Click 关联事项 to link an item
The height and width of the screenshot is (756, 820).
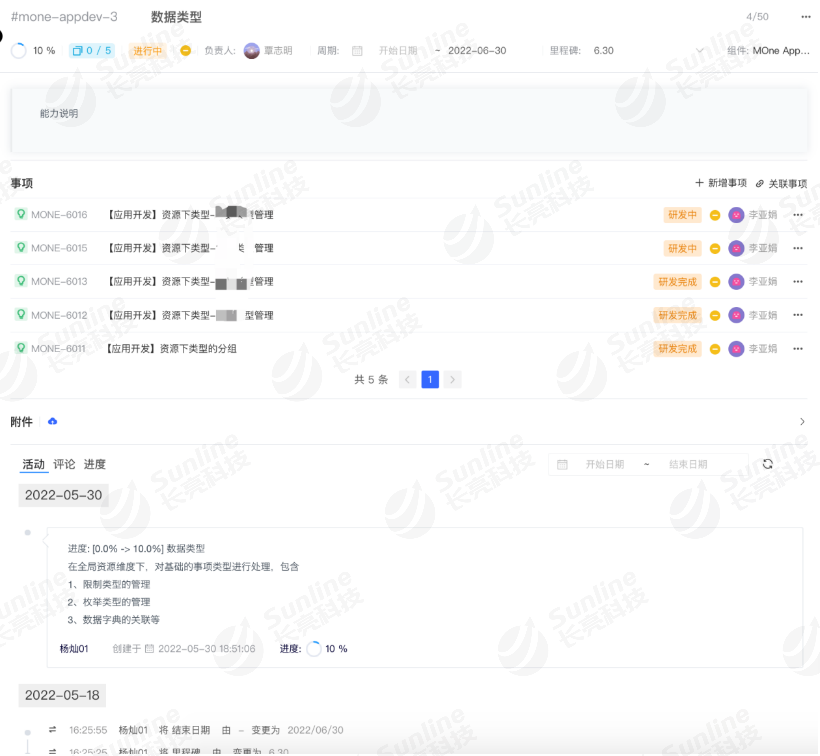click(x=781, y=184)
